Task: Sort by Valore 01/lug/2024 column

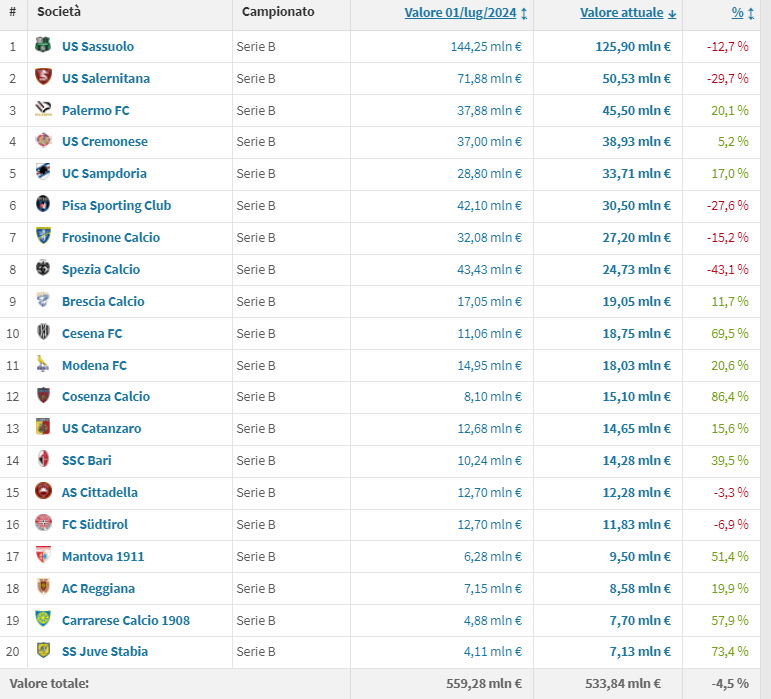Action: (459, 13)
